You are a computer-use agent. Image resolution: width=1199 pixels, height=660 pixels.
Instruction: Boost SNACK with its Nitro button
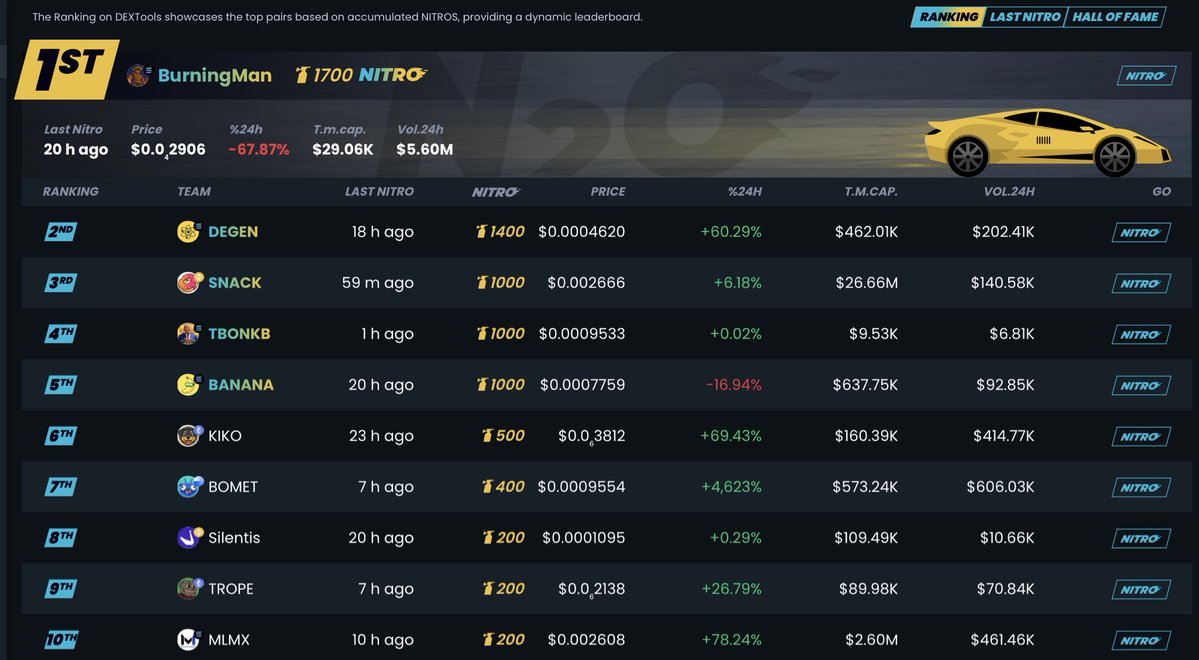(x=1141, y=284)
